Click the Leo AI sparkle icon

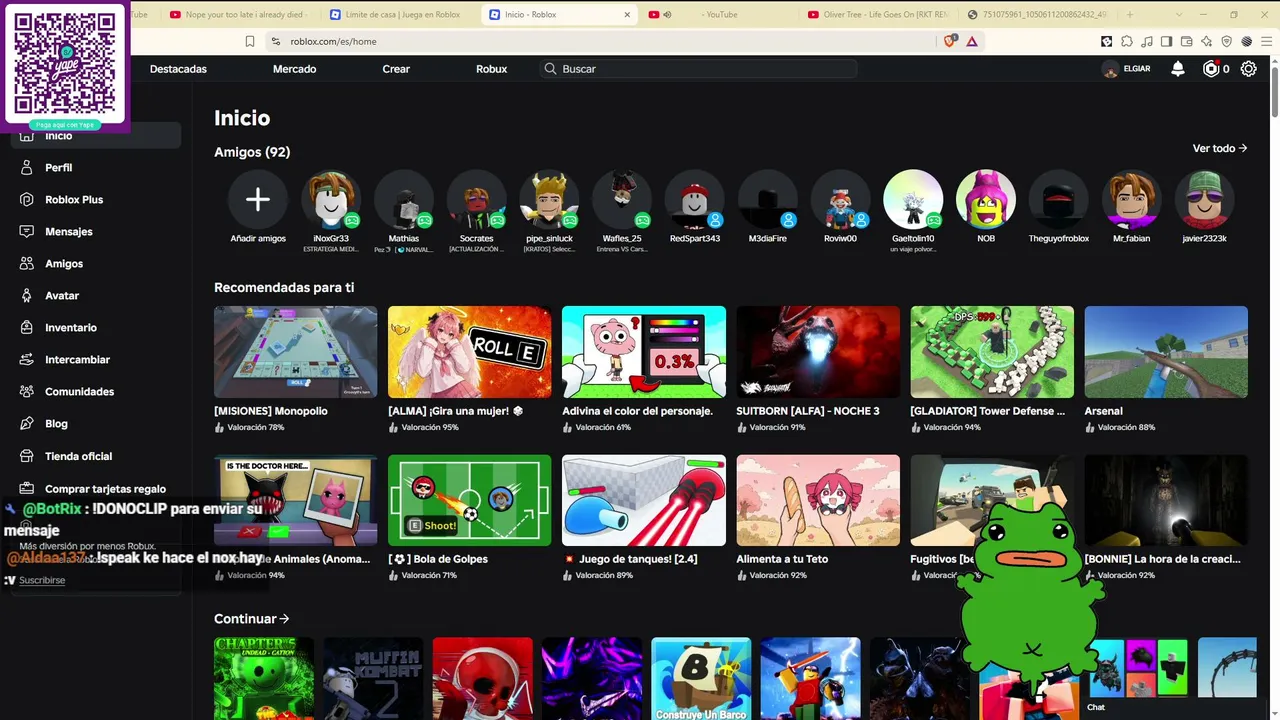click(1207, 41)
